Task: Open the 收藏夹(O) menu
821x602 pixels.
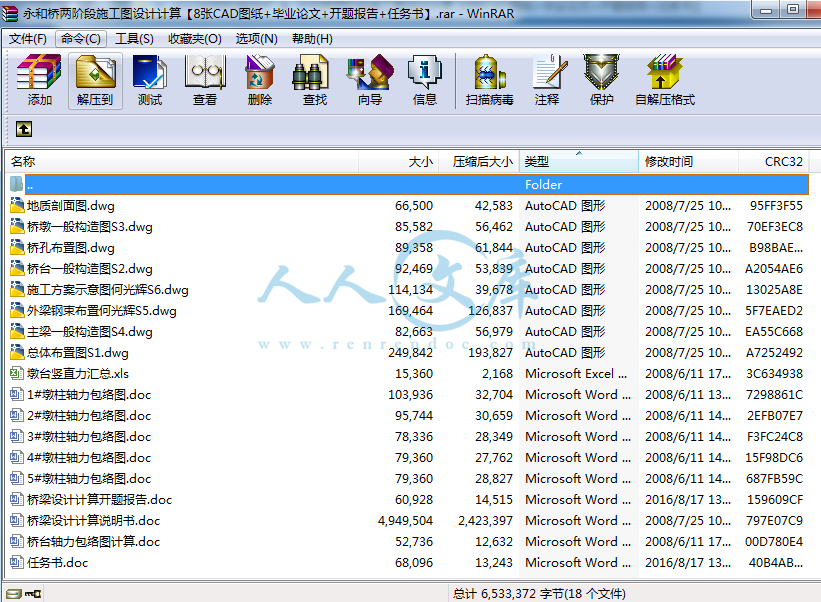Action: point(195,39)
